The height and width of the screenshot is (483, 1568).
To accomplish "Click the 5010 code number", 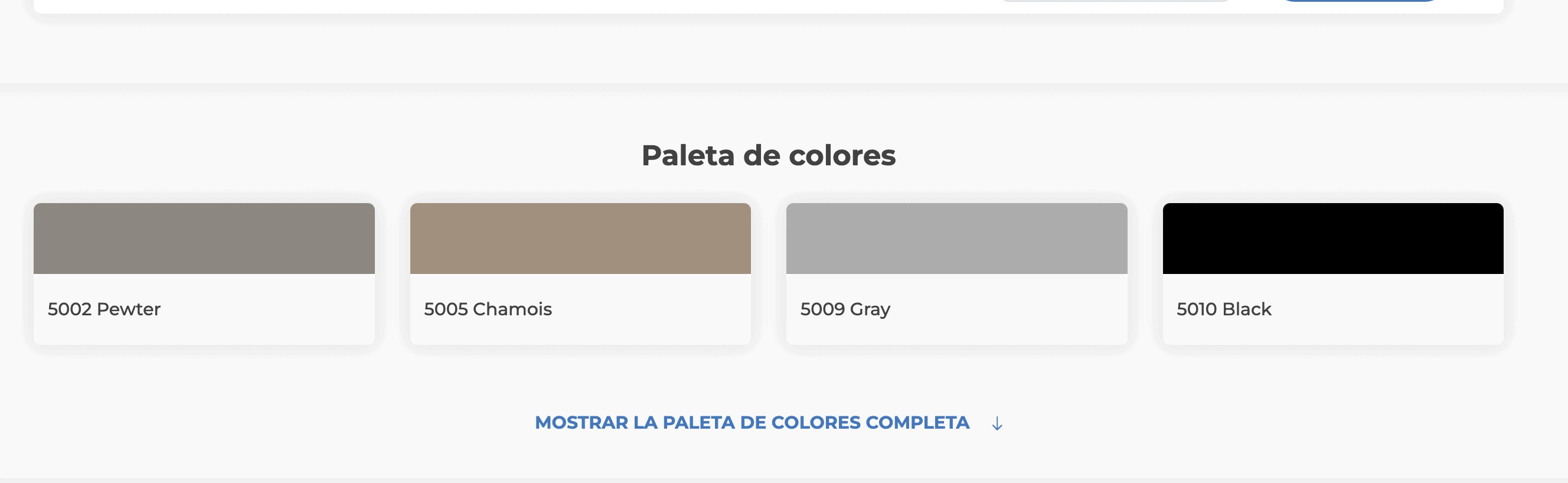I will (x=1198, y=309).
